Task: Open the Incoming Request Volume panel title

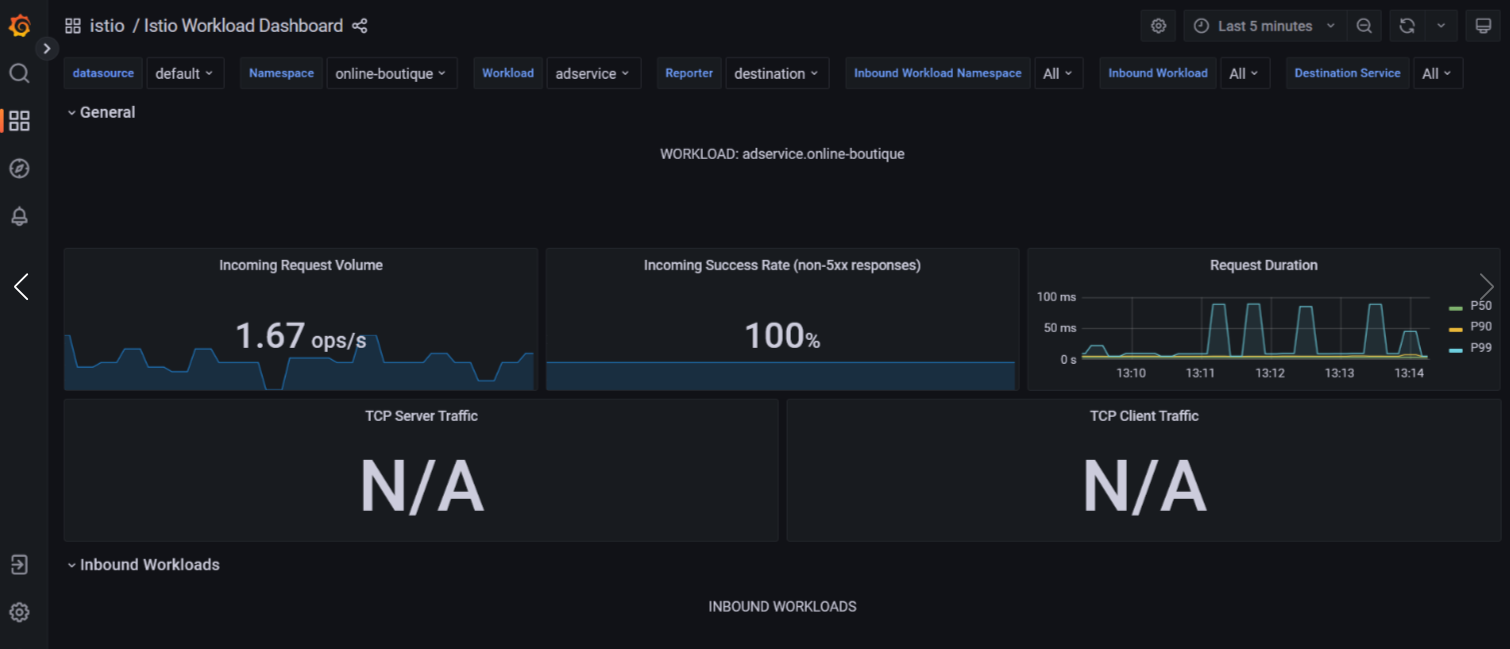Action: tap(301, 265)
